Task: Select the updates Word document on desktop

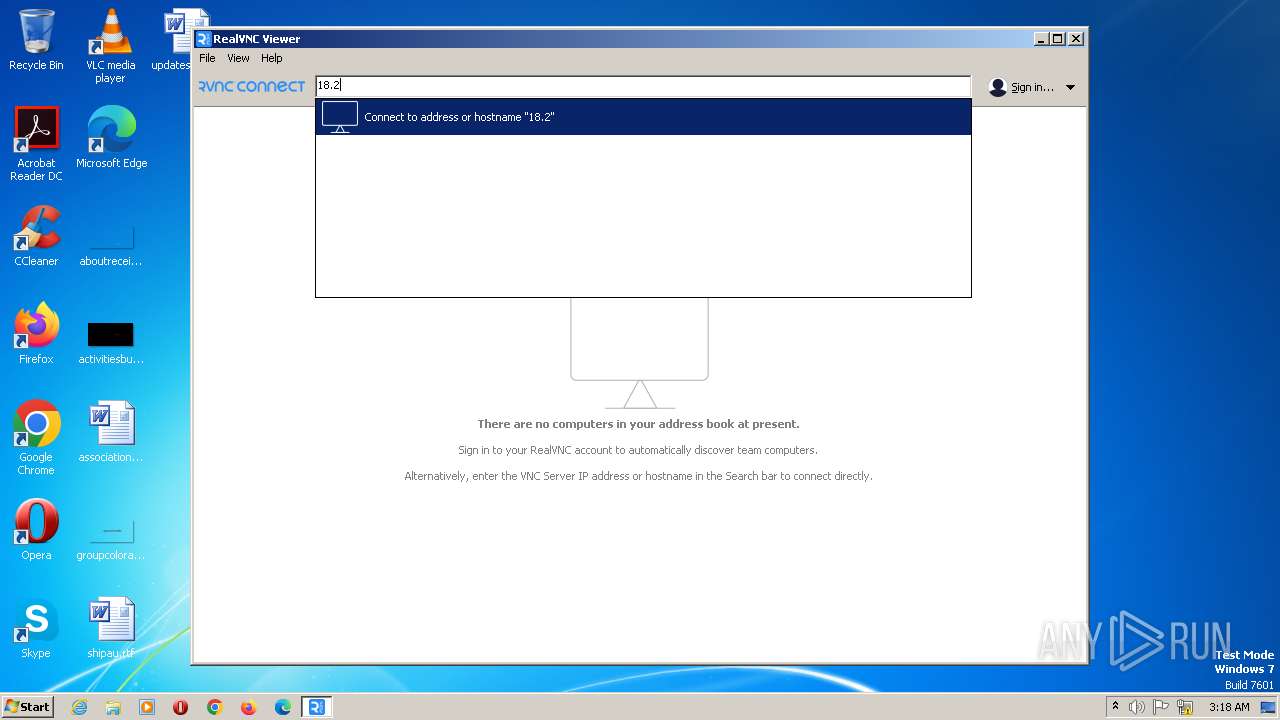Action: [180, 40]
